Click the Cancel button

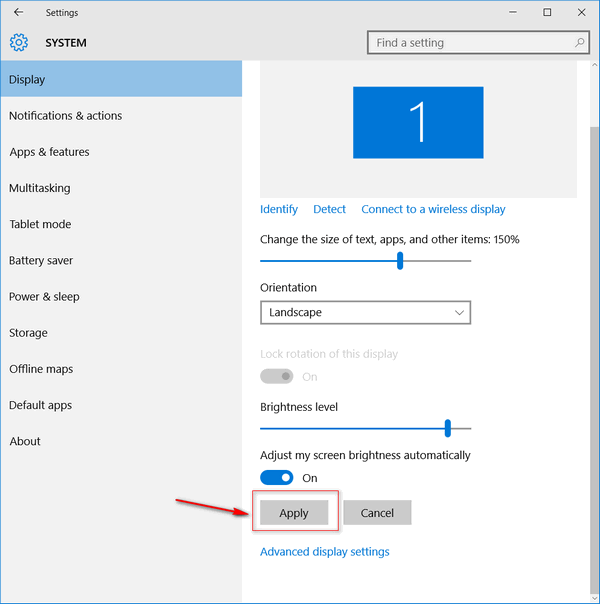click(x=377, y=513)
